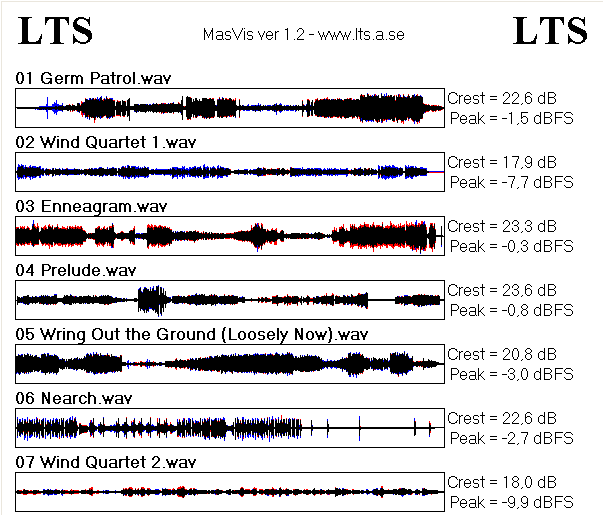Select the 05 Wring Out the Ground filename
Viewport: 603px width, 515px height.
pyautogui.click(x=192, y=334)
